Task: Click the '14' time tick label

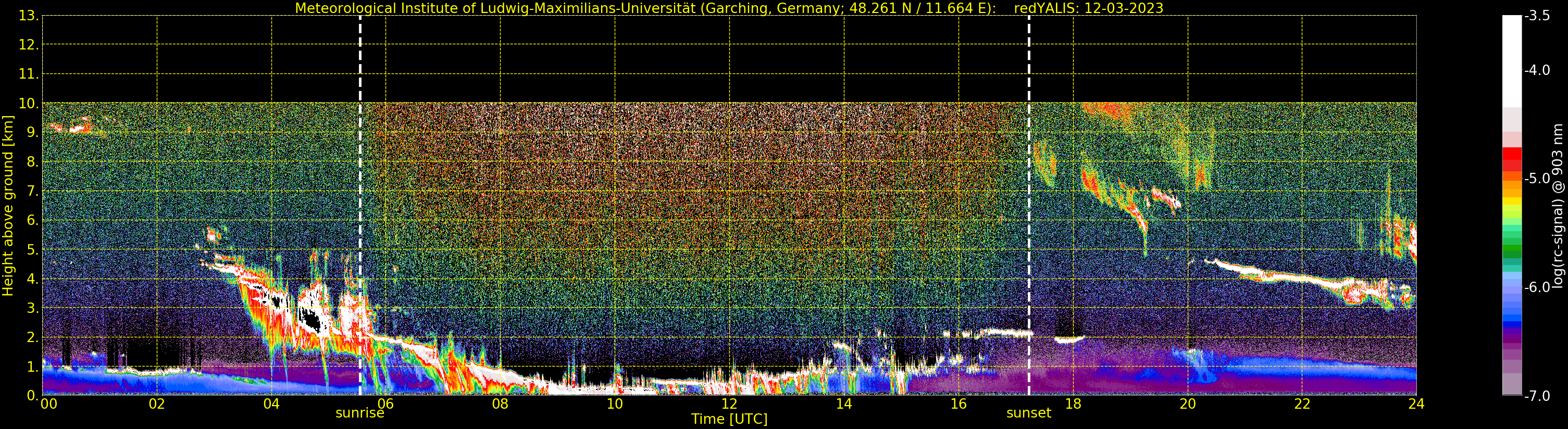Action: (844, 404)
